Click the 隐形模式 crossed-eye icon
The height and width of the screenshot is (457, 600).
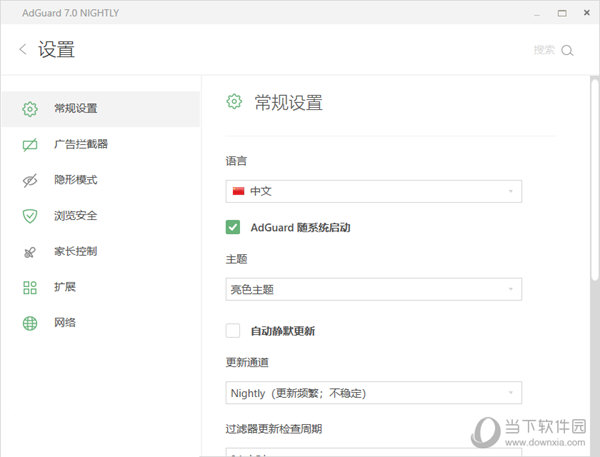(x=30, y=180)
